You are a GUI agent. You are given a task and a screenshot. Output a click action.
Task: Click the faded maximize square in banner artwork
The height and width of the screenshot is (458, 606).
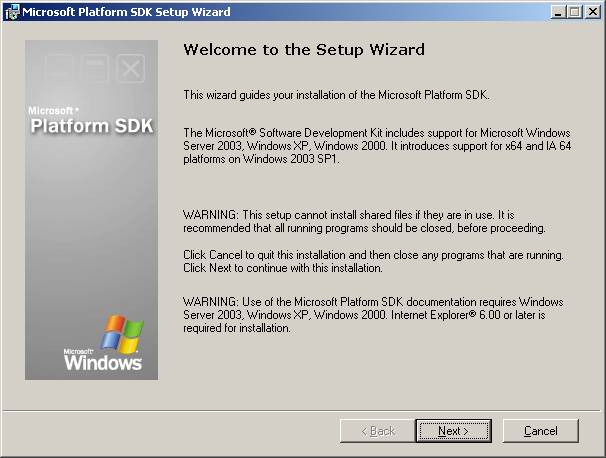click(95, 69)
